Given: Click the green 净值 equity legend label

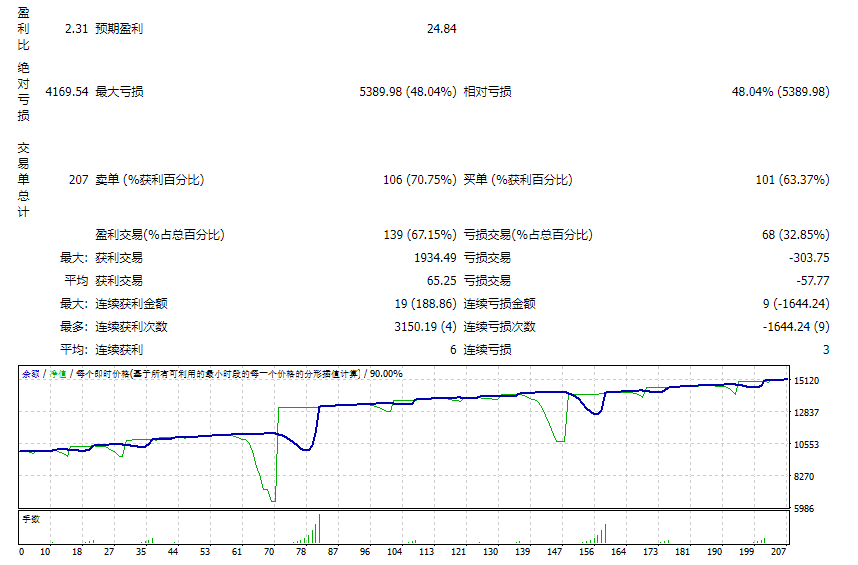Looking at the screenshot, I should 58,373.
